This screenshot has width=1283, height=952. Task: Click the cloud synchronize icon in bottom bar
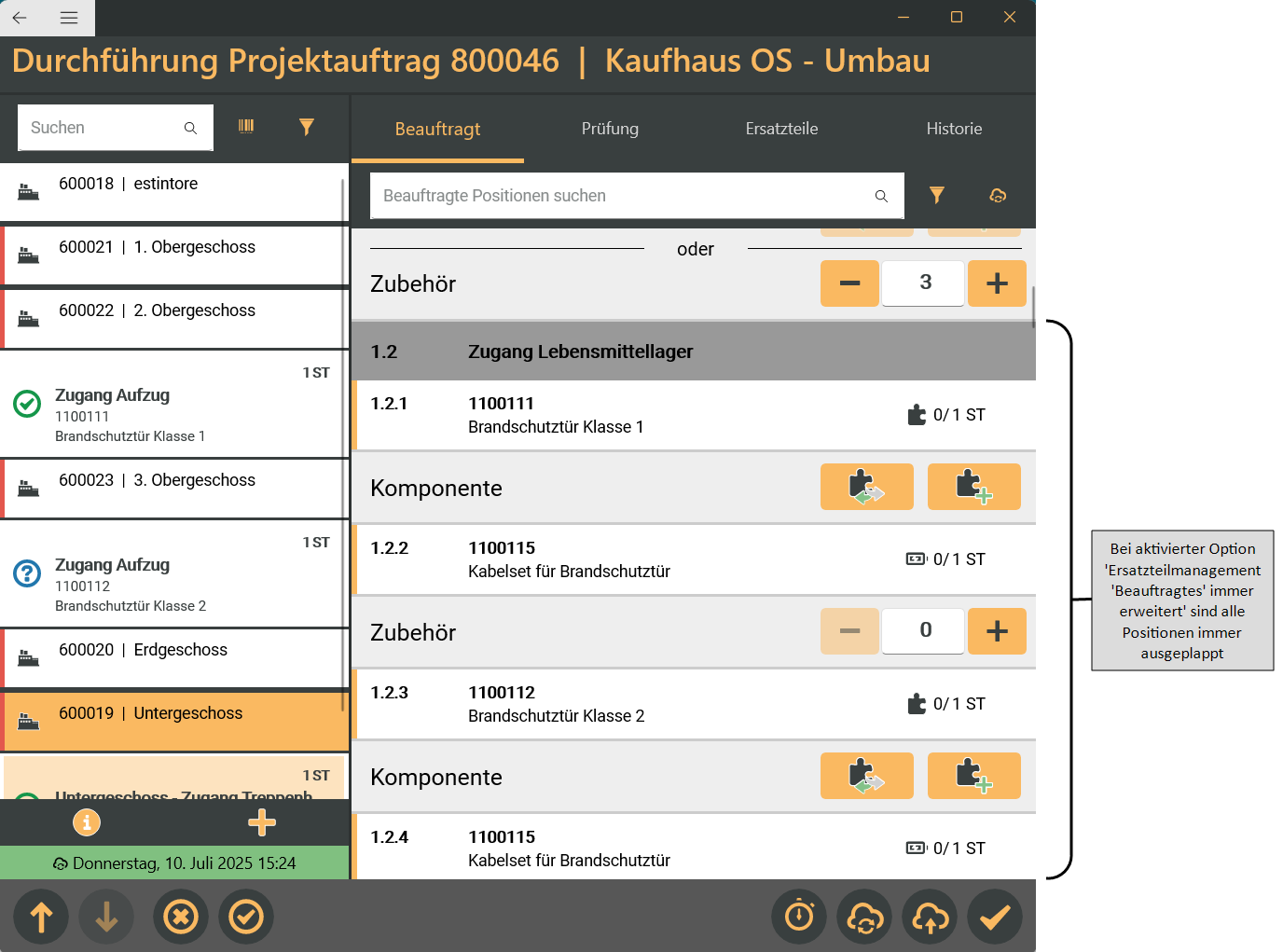point(864,917)
